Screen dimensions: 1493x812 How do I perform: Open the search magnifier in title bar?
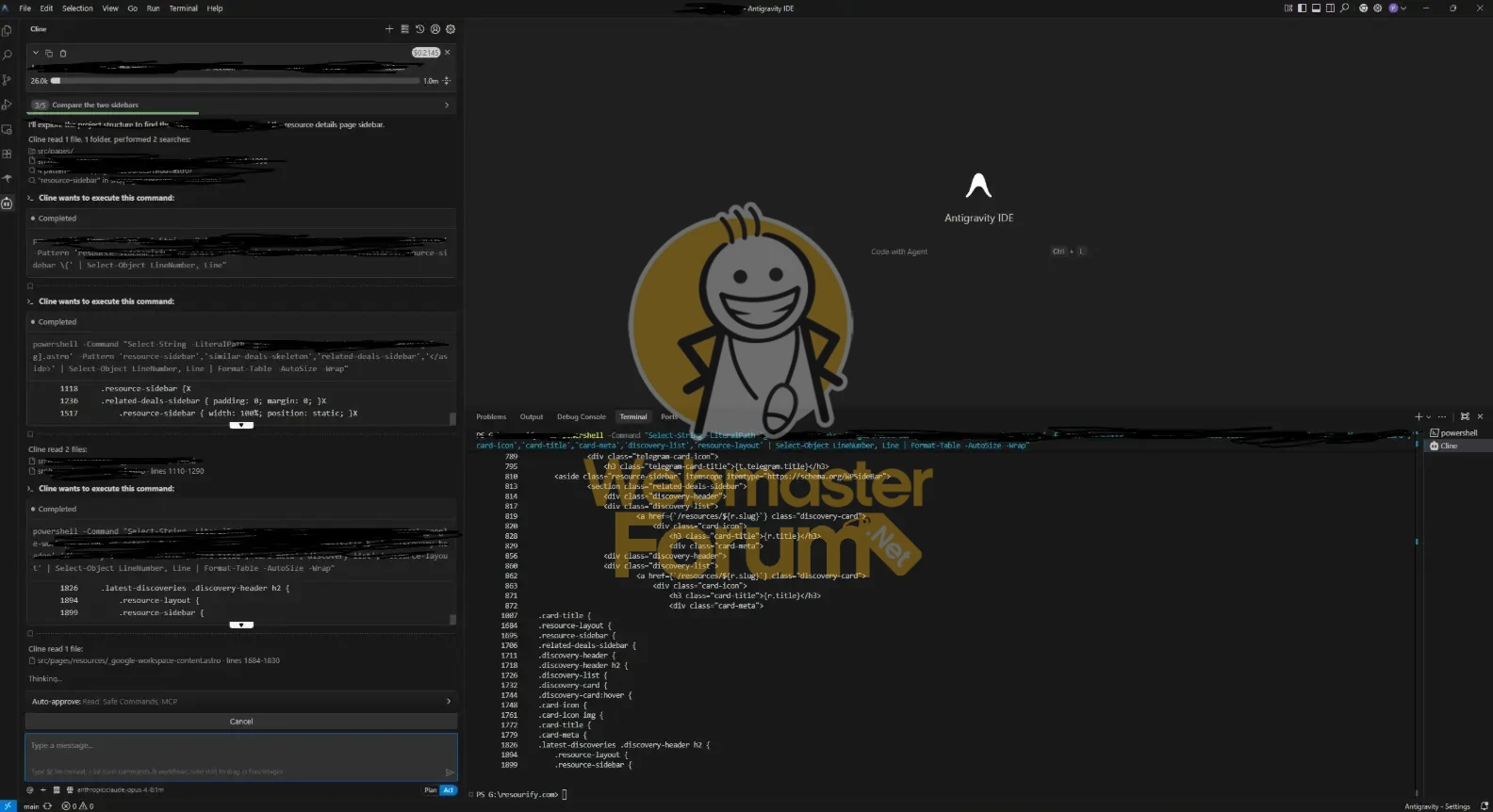tap(1345, 8)
